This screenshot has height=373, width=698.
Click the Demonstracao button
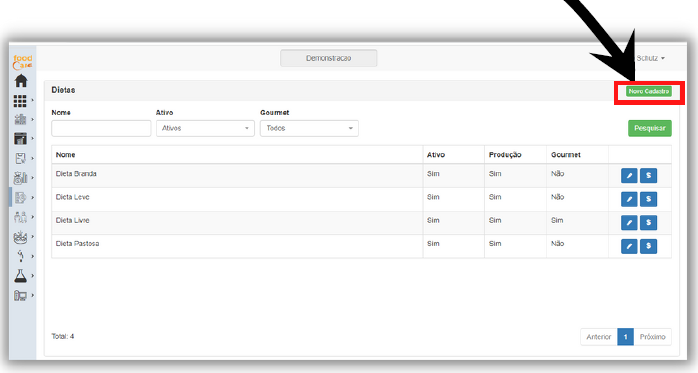pos(329,58)
